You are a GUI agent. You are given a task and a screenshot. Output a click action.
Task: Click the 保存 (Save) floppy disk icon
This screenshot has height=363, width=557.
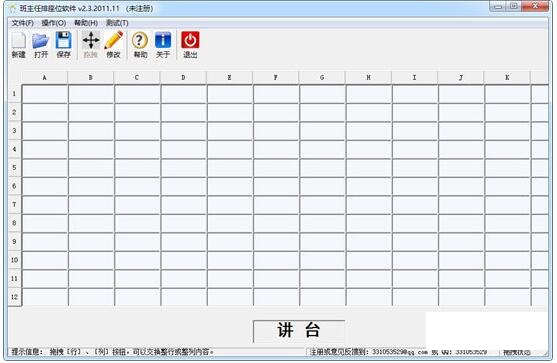pyautogui.click(x=64, y=44)
